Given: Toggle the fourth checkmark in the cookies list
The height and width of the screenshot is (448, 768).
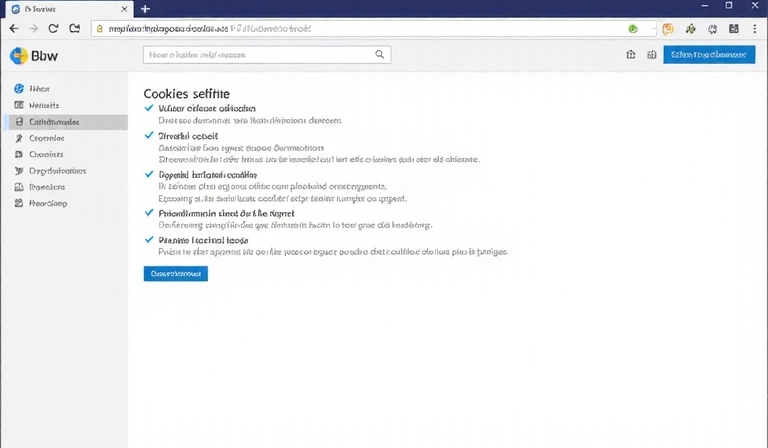Looking at the screenshot, I should click(x=149, y=212).
